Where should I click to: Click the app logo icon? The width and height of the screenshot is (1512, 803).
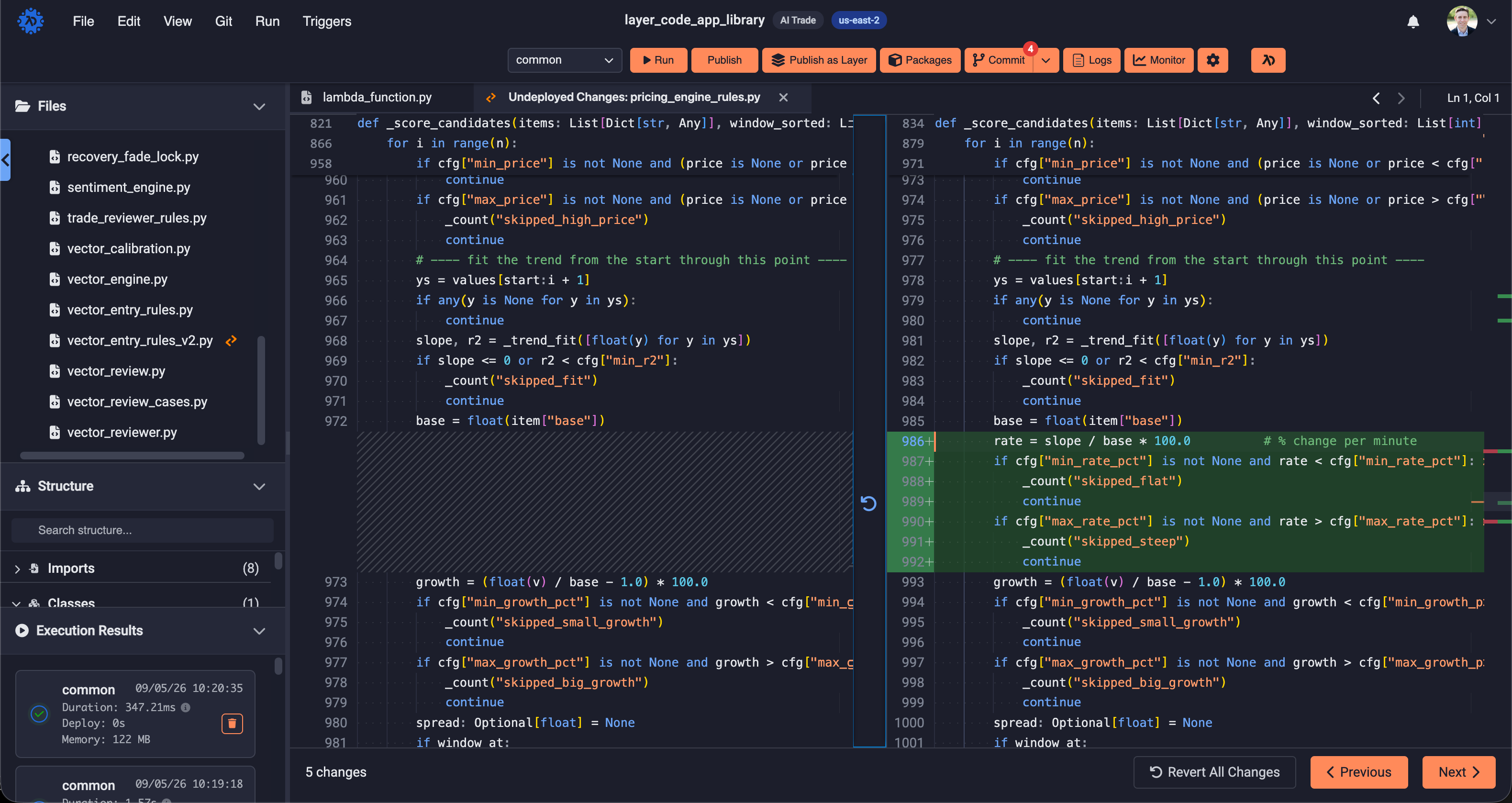coord(31,21)
